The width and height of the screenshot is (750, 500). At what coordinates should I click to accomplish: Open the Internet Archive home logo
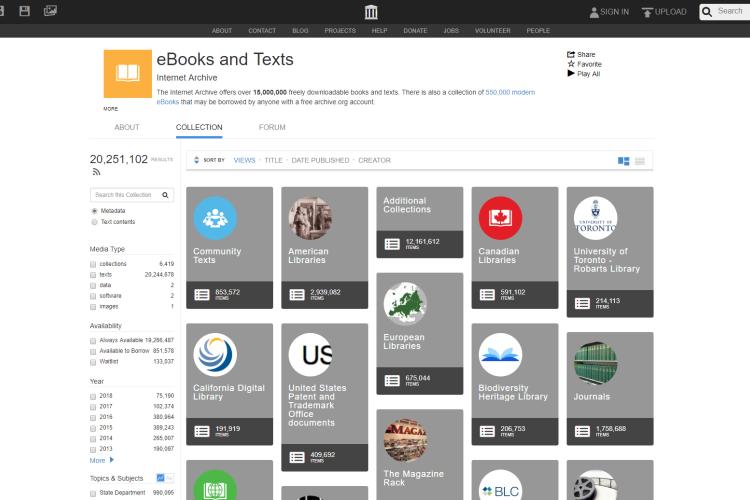371,12
